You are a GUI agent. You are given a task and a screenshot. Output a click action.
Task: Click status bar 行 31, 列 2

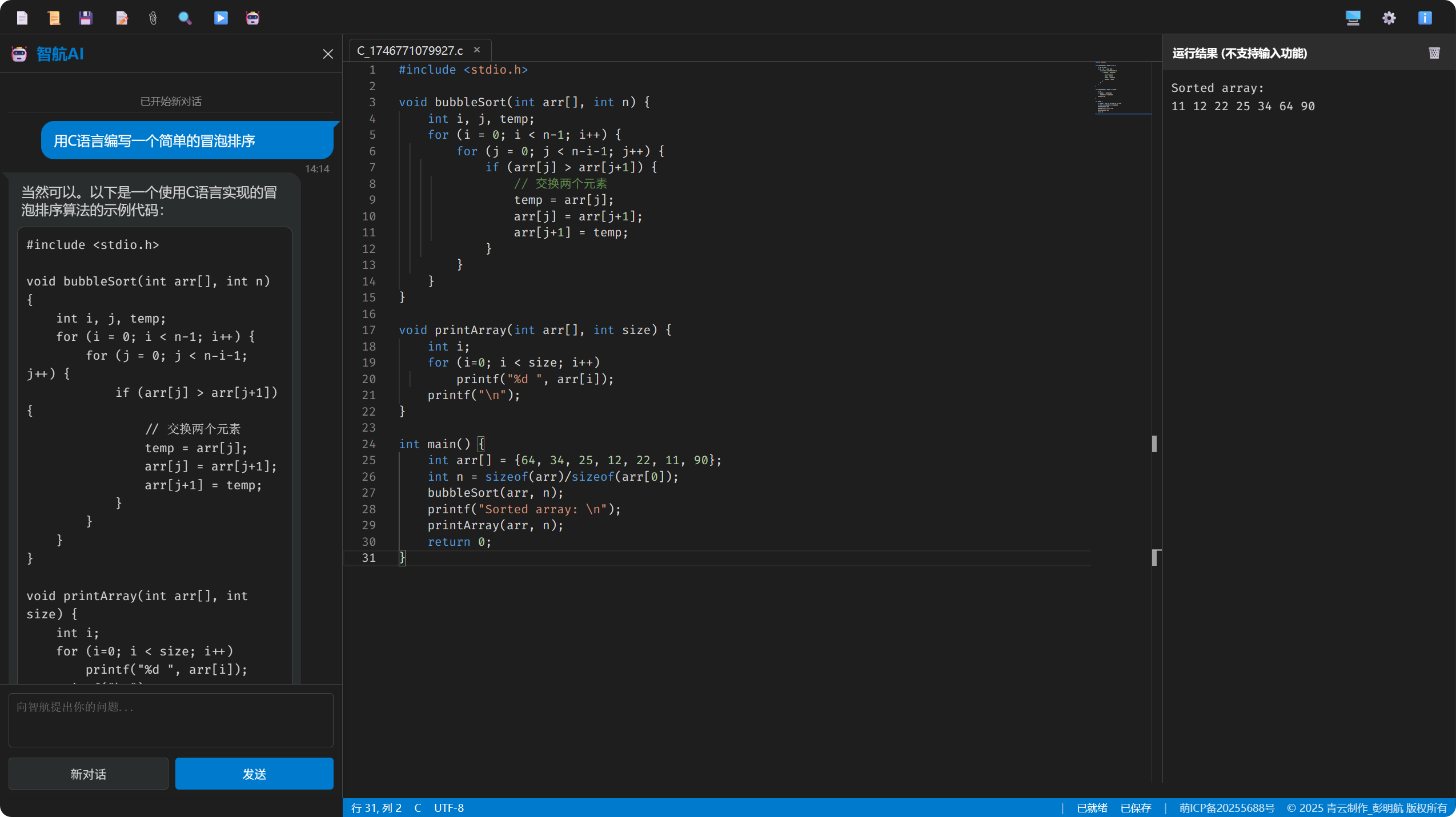pos(376,808)
